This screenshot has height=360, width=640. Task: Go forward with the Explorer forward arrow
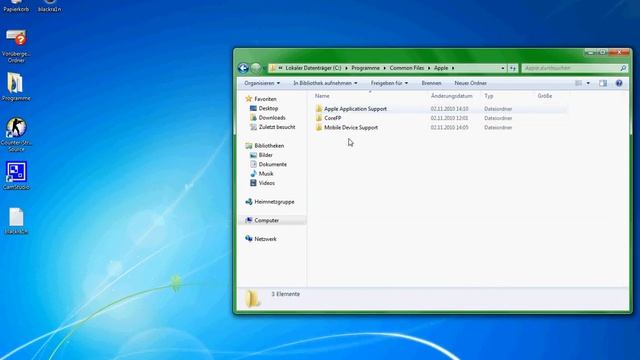click(256, 68)
